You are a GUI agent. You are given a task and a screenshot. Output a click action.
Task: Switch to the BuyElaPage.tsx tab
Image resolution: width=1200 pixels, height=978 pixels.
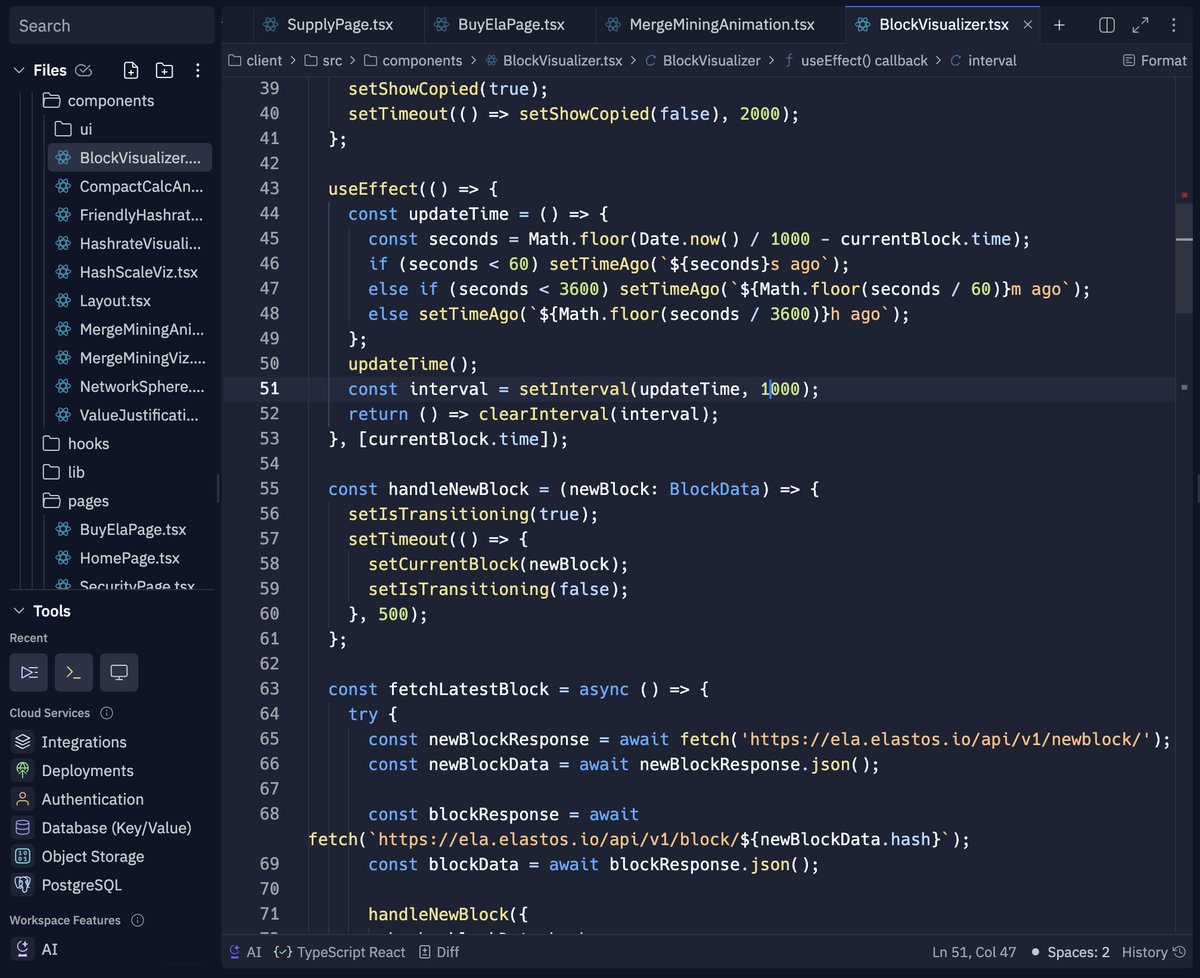point(510,25)
